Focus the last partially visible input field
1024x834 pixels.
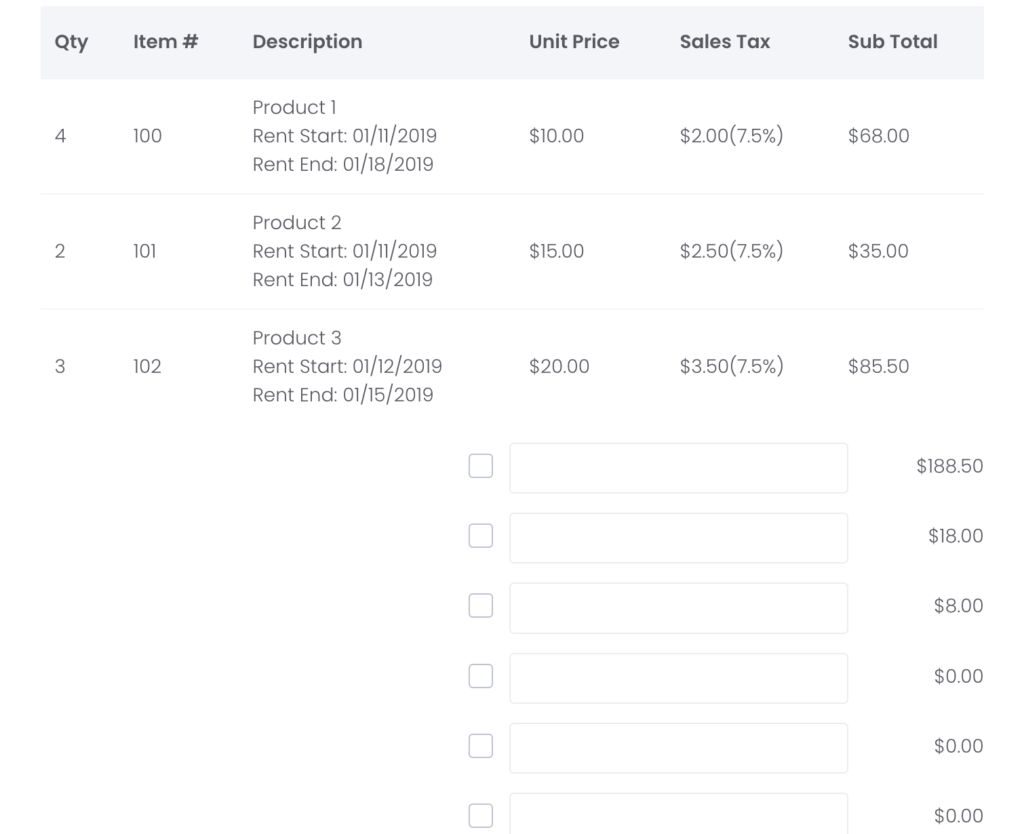coord(679,814)
